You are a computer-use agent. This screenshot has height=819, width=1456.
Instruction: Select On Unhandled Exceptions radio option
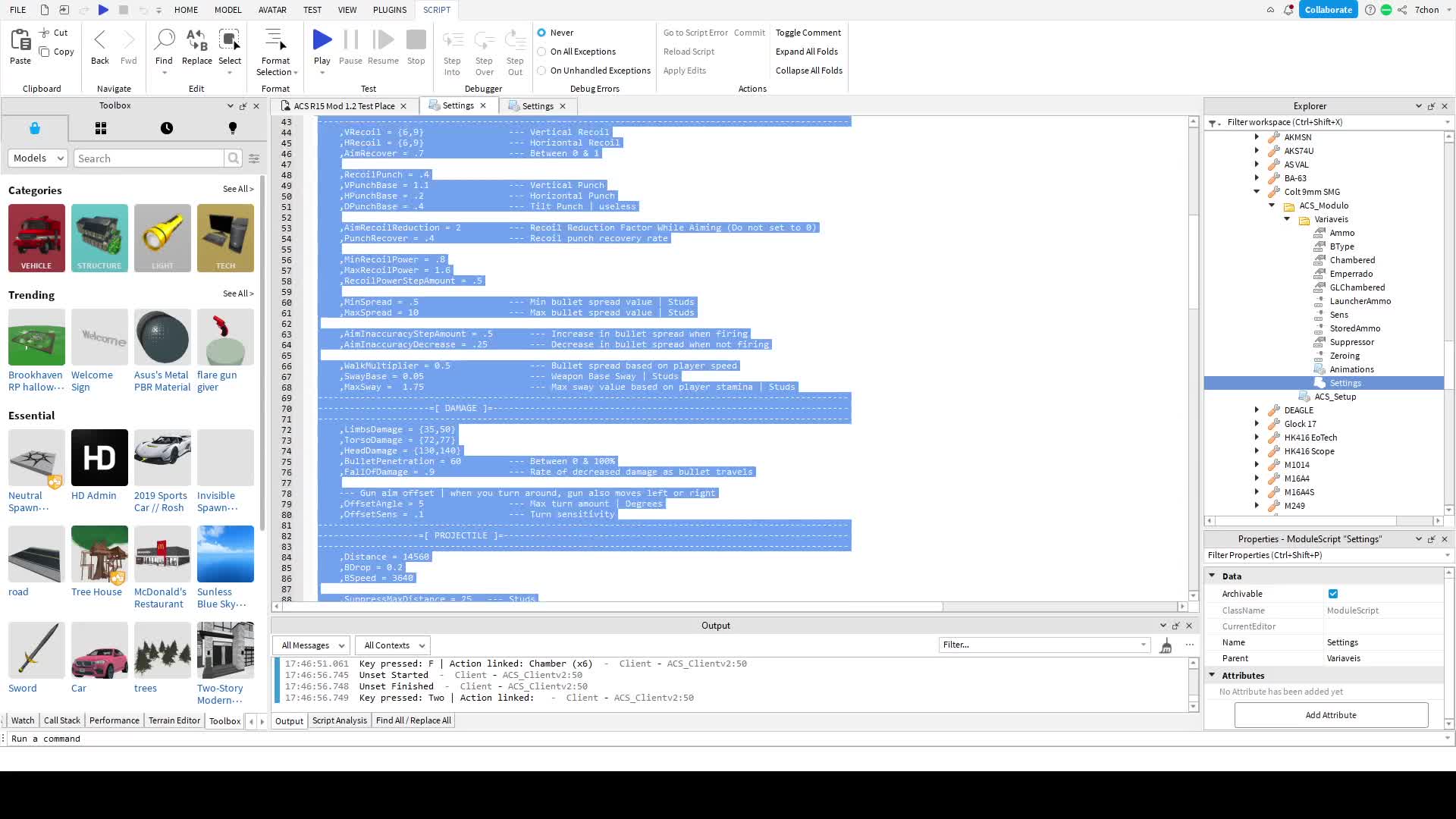pyautogui.click(x=541, y=71)
